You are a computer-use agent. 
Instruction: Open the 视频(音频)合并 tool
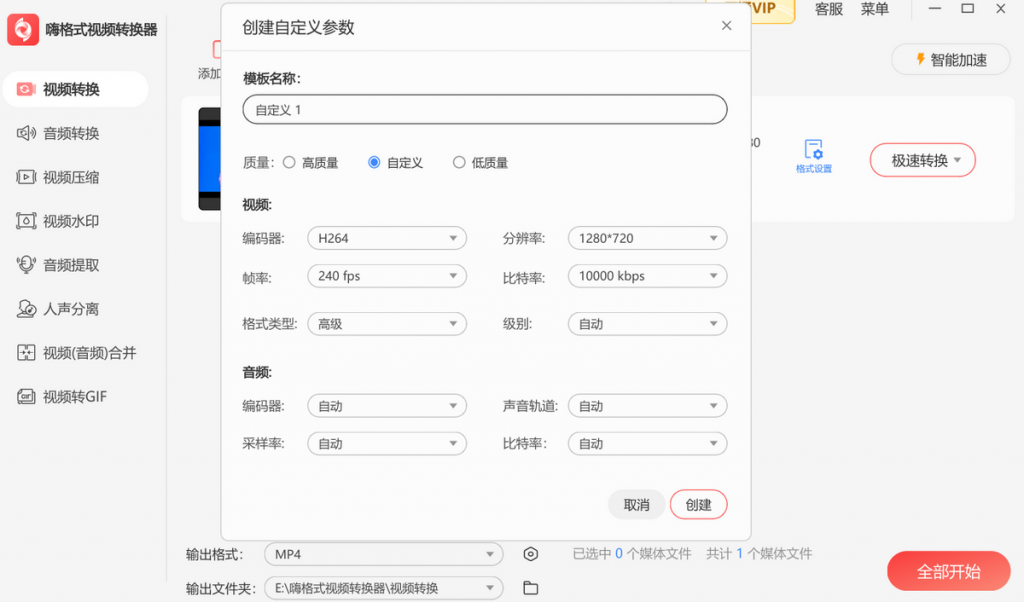[72, 352]
